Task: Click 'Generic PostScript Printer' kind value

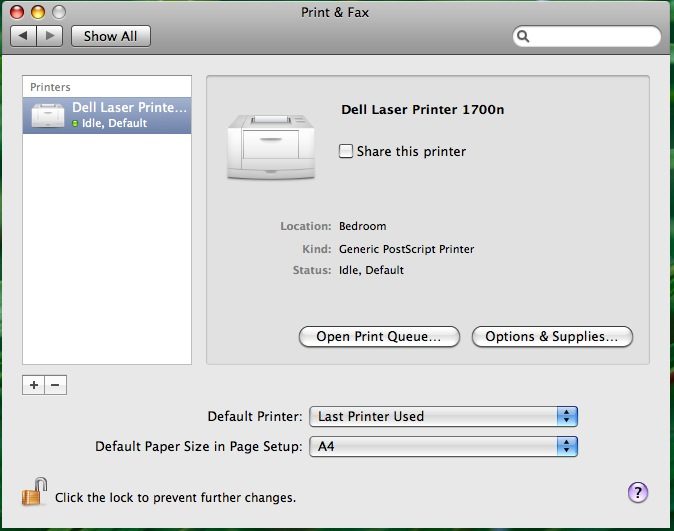Action: [x=407, y=249]
